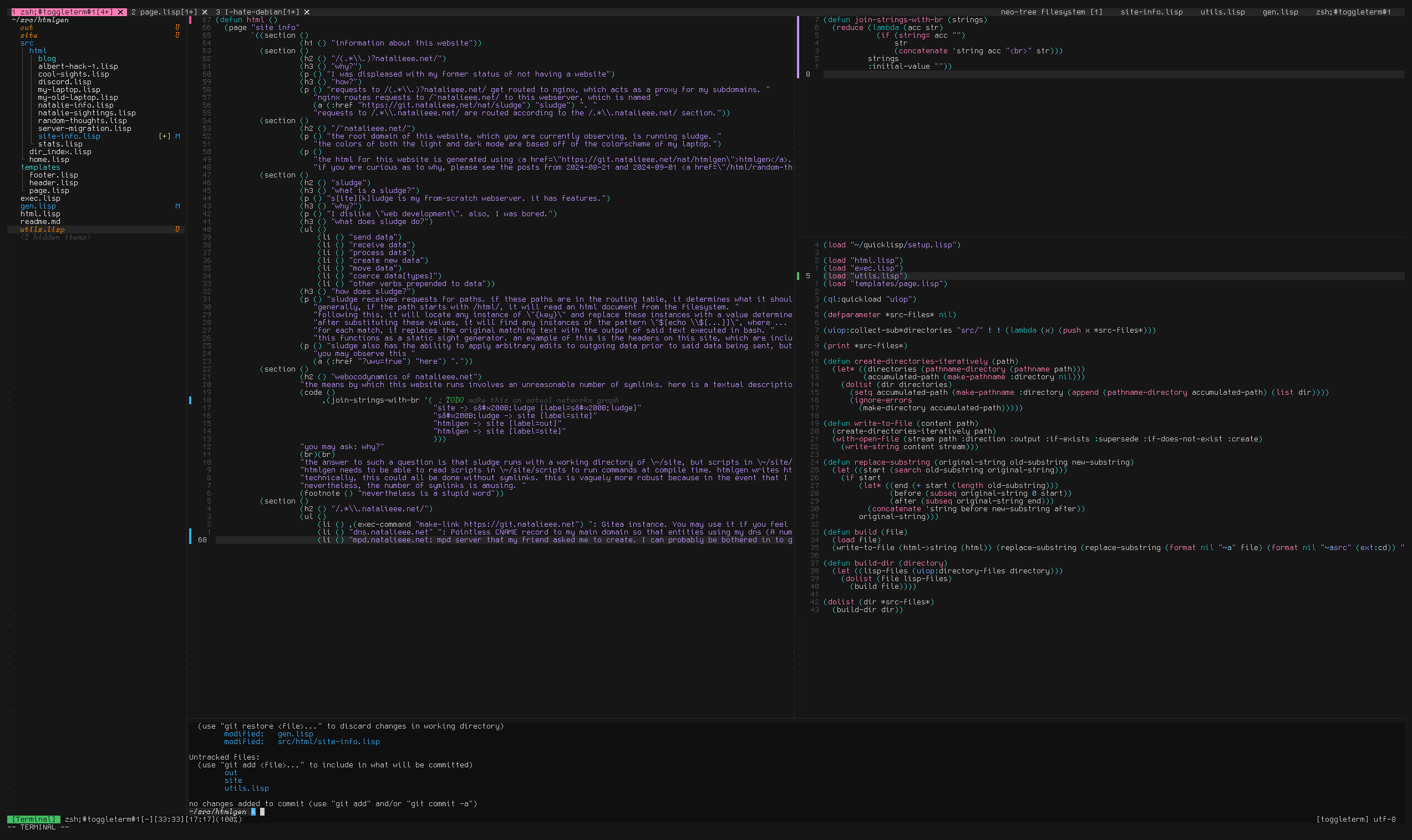This screenshot has height=840, width=1412.
Task: Click '(defun write-to-file (content path)' in gen.lisp
Action: coord(901,424)
